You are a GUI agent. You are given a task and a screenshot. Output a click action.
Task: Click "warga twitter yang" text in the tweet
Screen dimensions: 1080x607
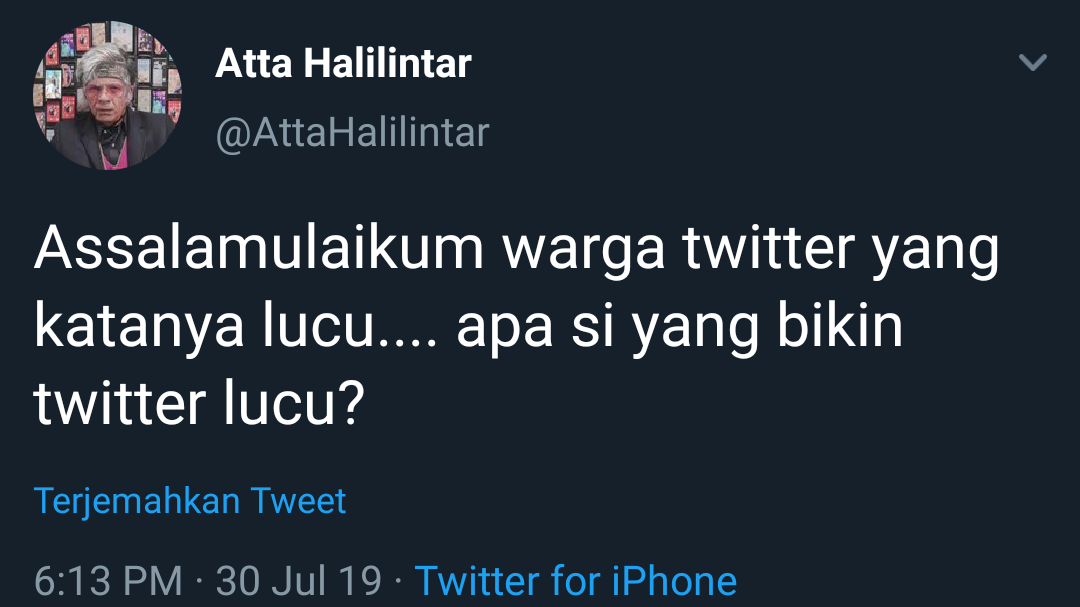pyautogui.click(x=750, y=250)
